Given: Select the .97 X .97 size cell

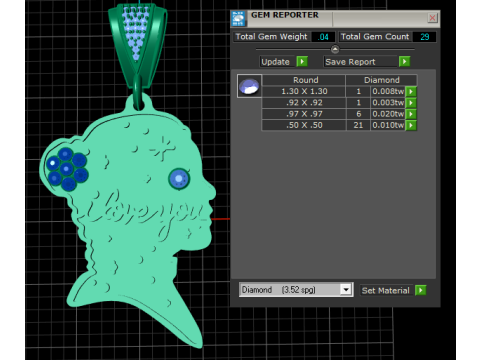Looking at the screenshot, I should (x=304, y=114).
